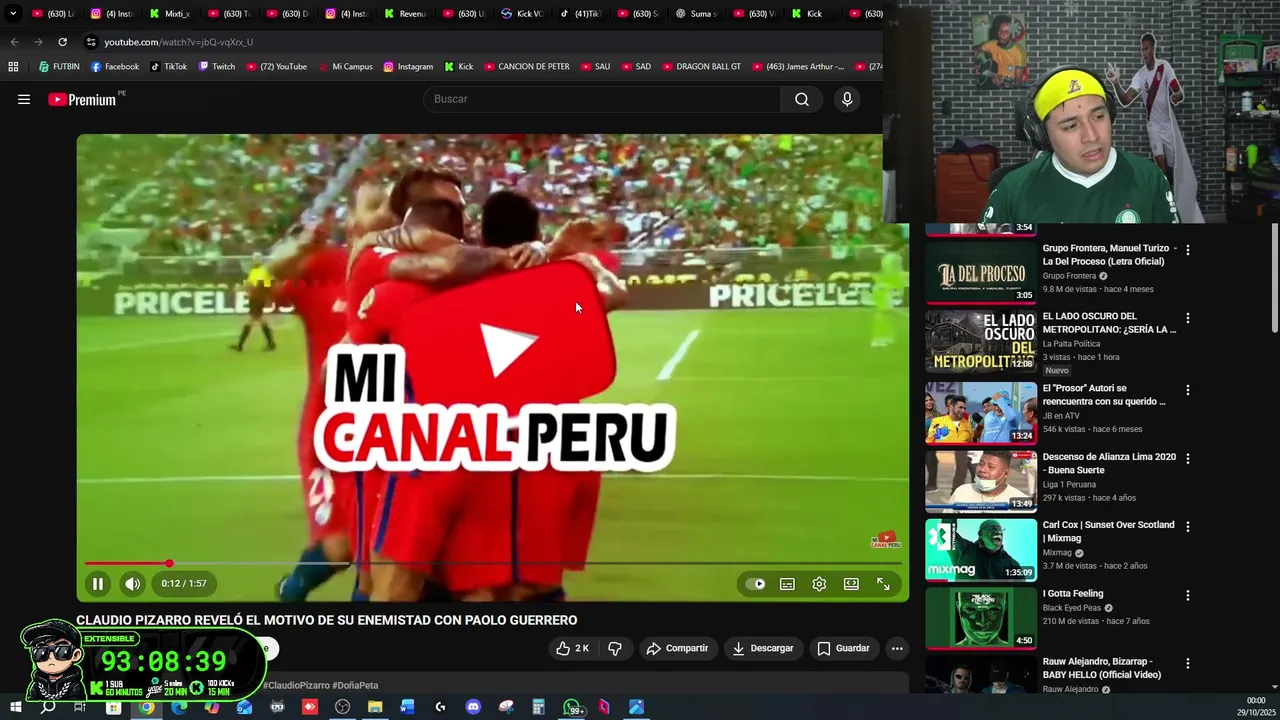
Task: Open La Del Proceso thumbnail
Action: 981,273
